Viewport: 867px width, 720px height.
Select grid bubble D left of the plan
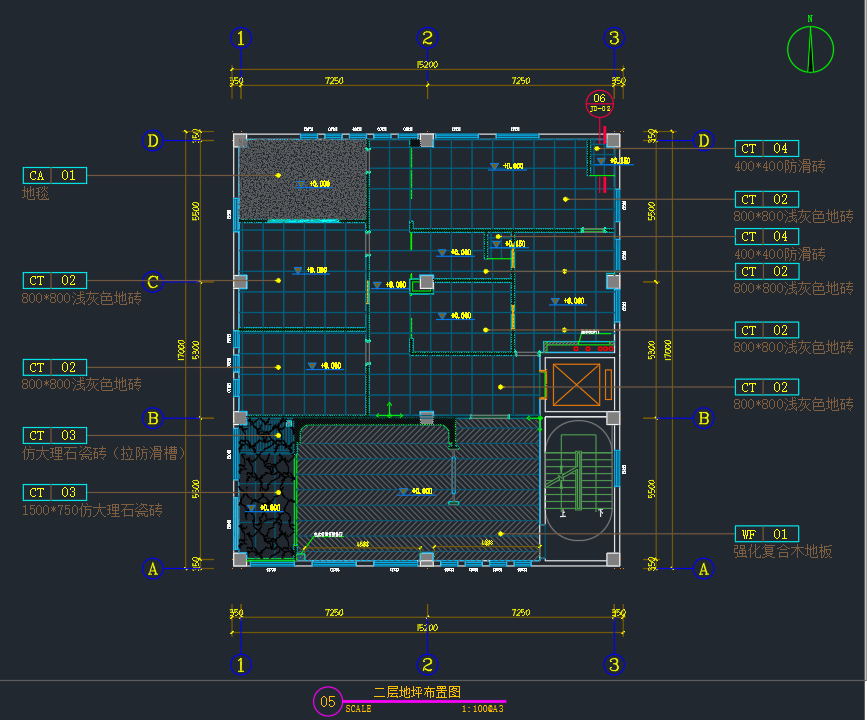(153, 140)
